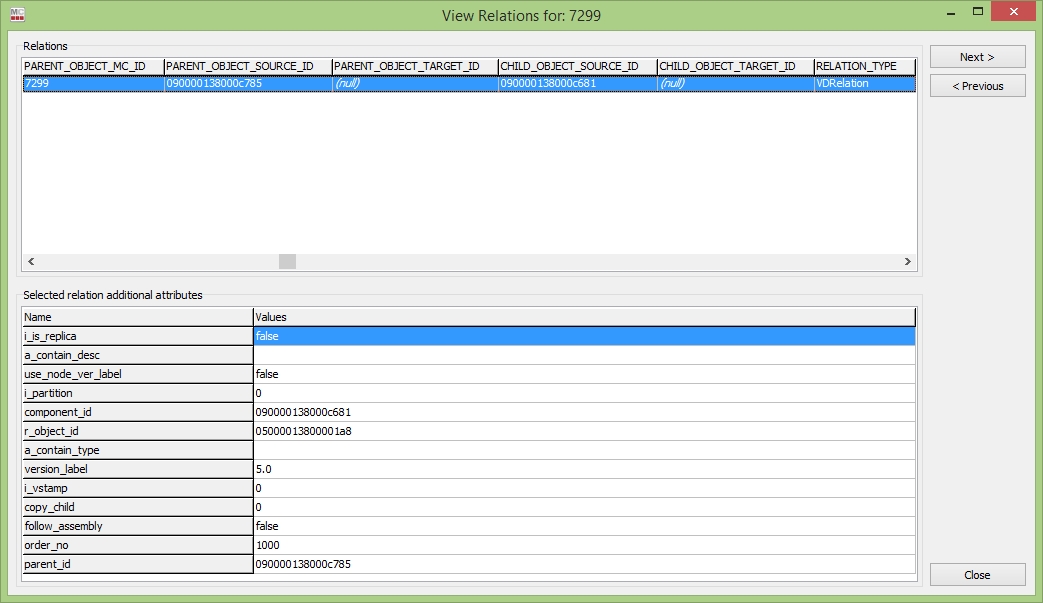Maximize the View Relations window
Viewport: 1043px width, 603px height.
point(977,13)
